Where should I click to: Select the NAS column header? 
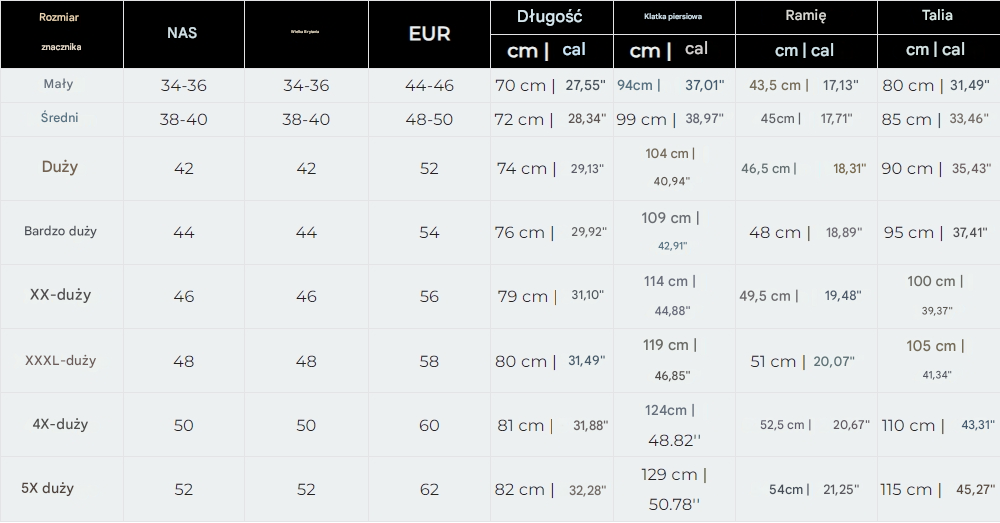pos(182,33)
